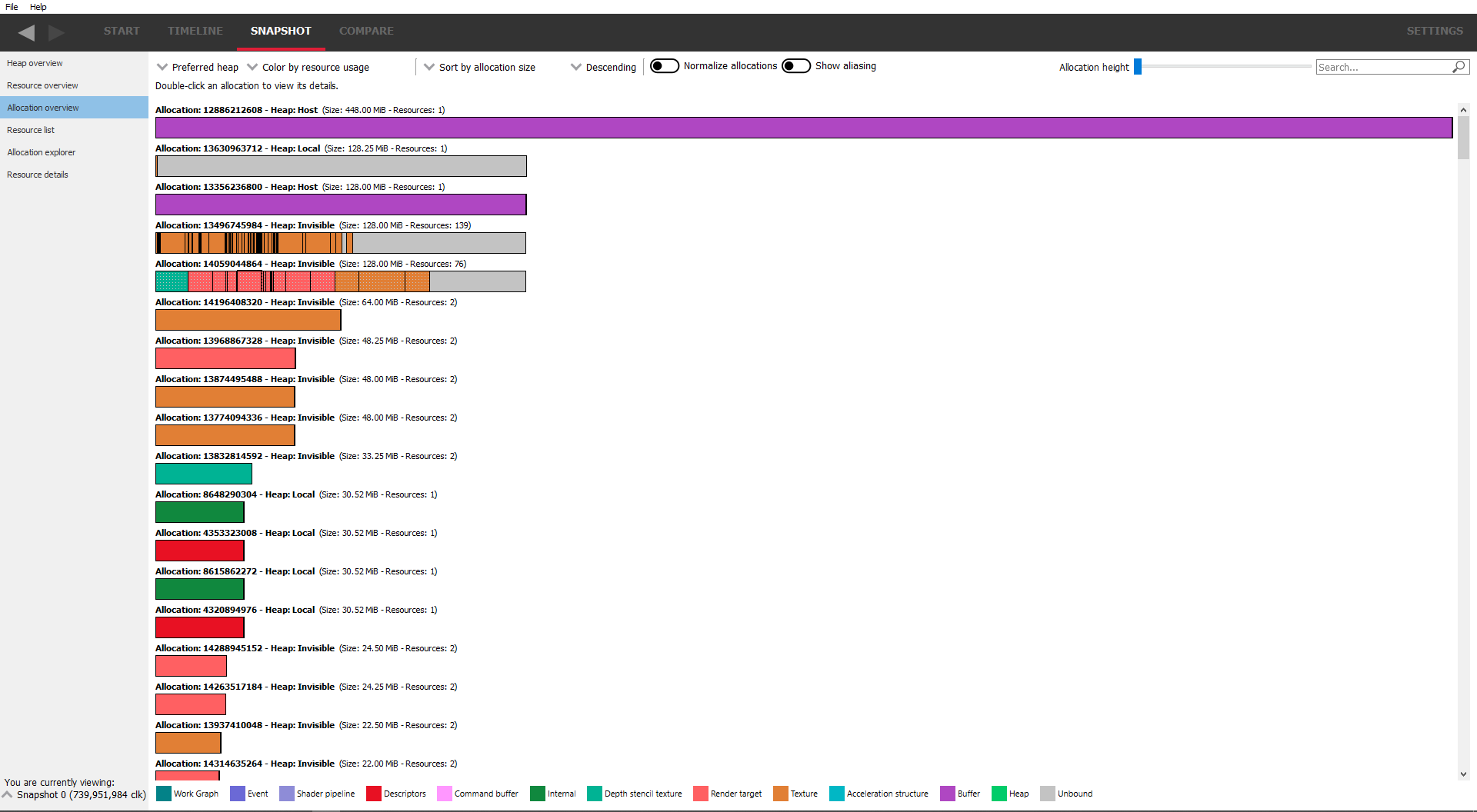Open the File menu
The width and height of the screenshot is (1477, 812).
click(12, 7)
